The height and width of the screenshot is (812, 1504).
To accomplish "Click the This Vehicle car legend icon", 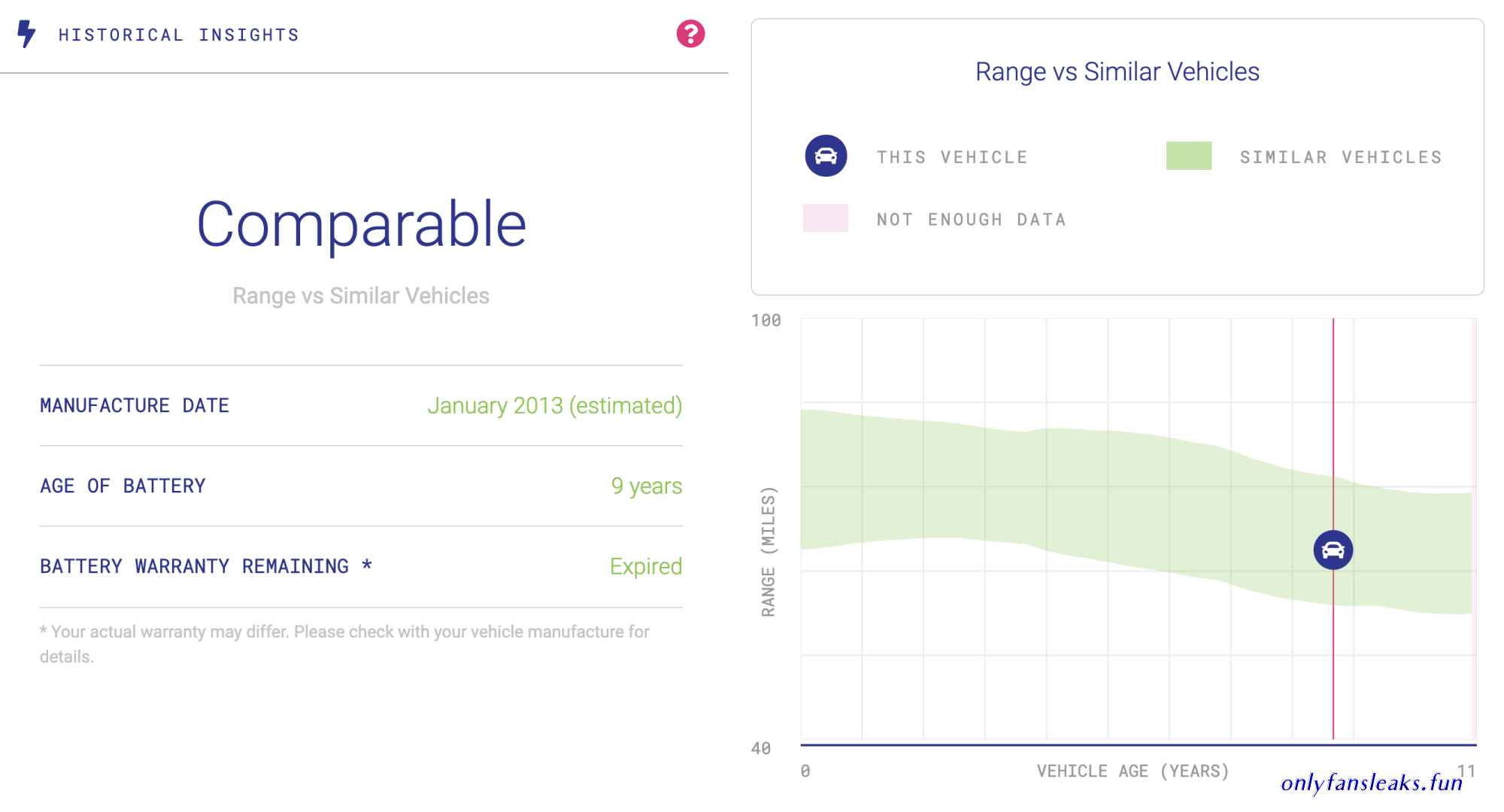I will click(826, 156).
